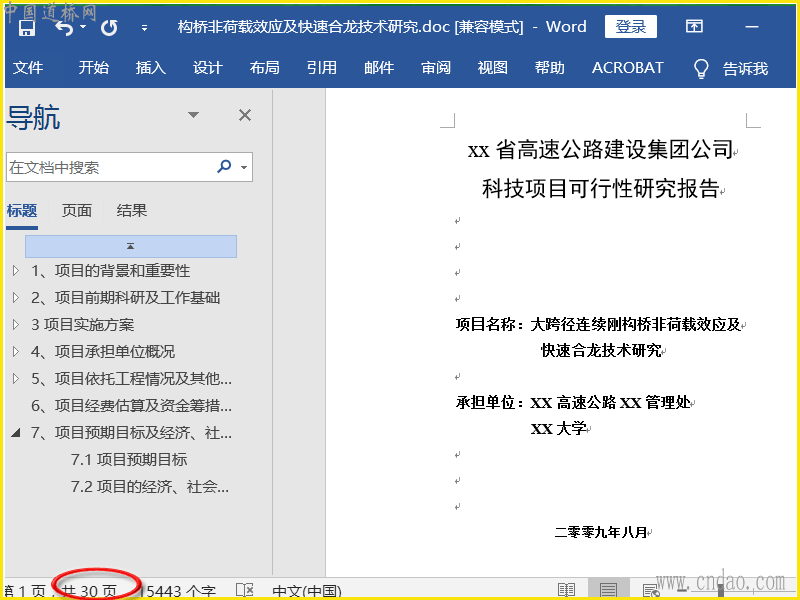Click the magnifier search icon
This screenshot has height=600, width=800.
coord(224,166)
